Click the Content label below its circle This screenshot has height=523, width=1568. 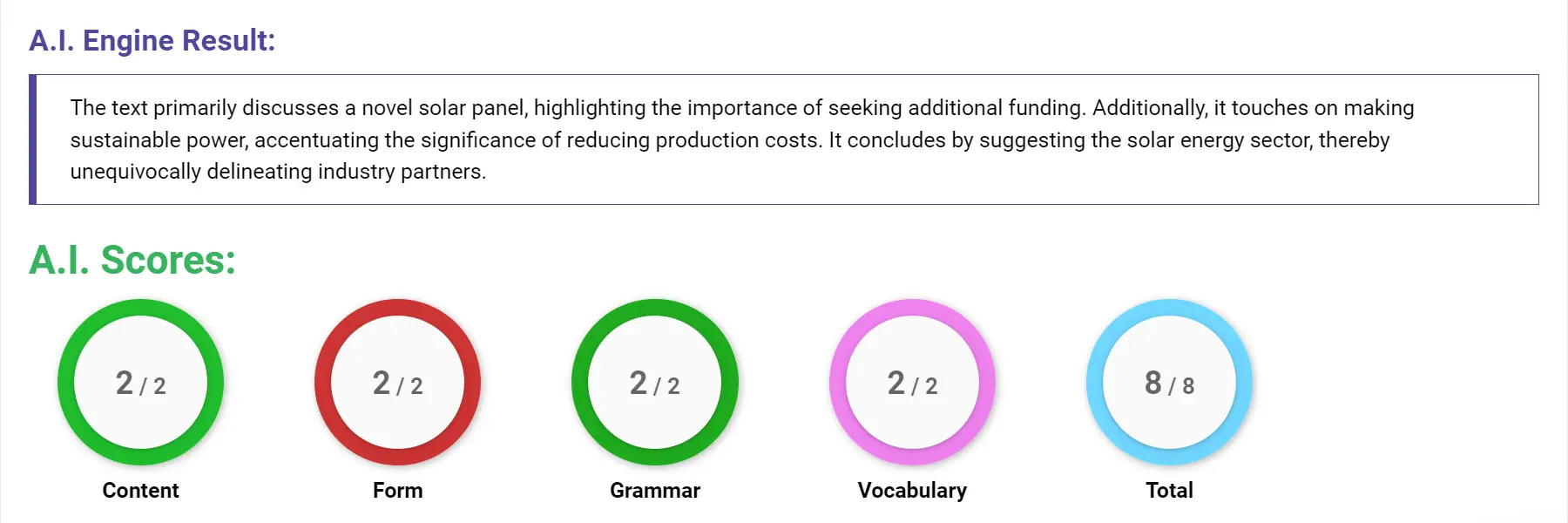(x=139, y=490)
